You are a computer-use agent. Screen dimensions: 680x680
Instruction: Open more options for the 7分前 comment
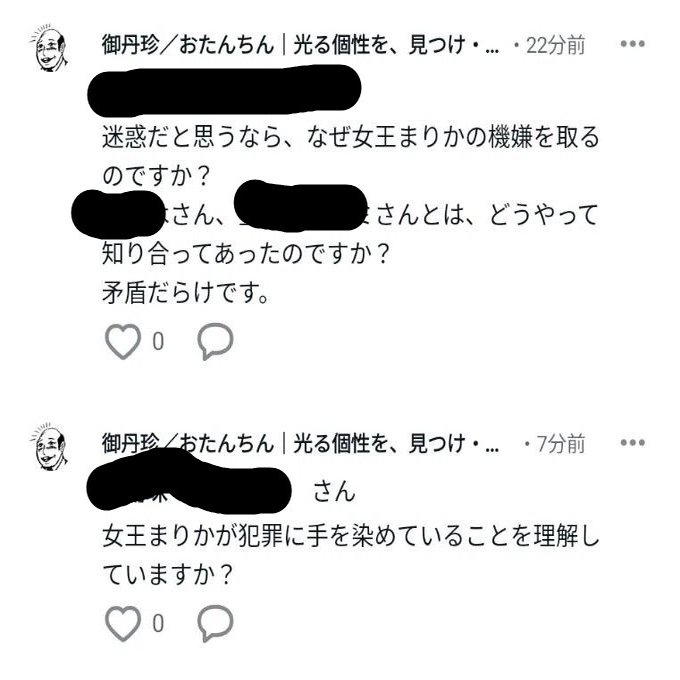click(x=632, y=443)
